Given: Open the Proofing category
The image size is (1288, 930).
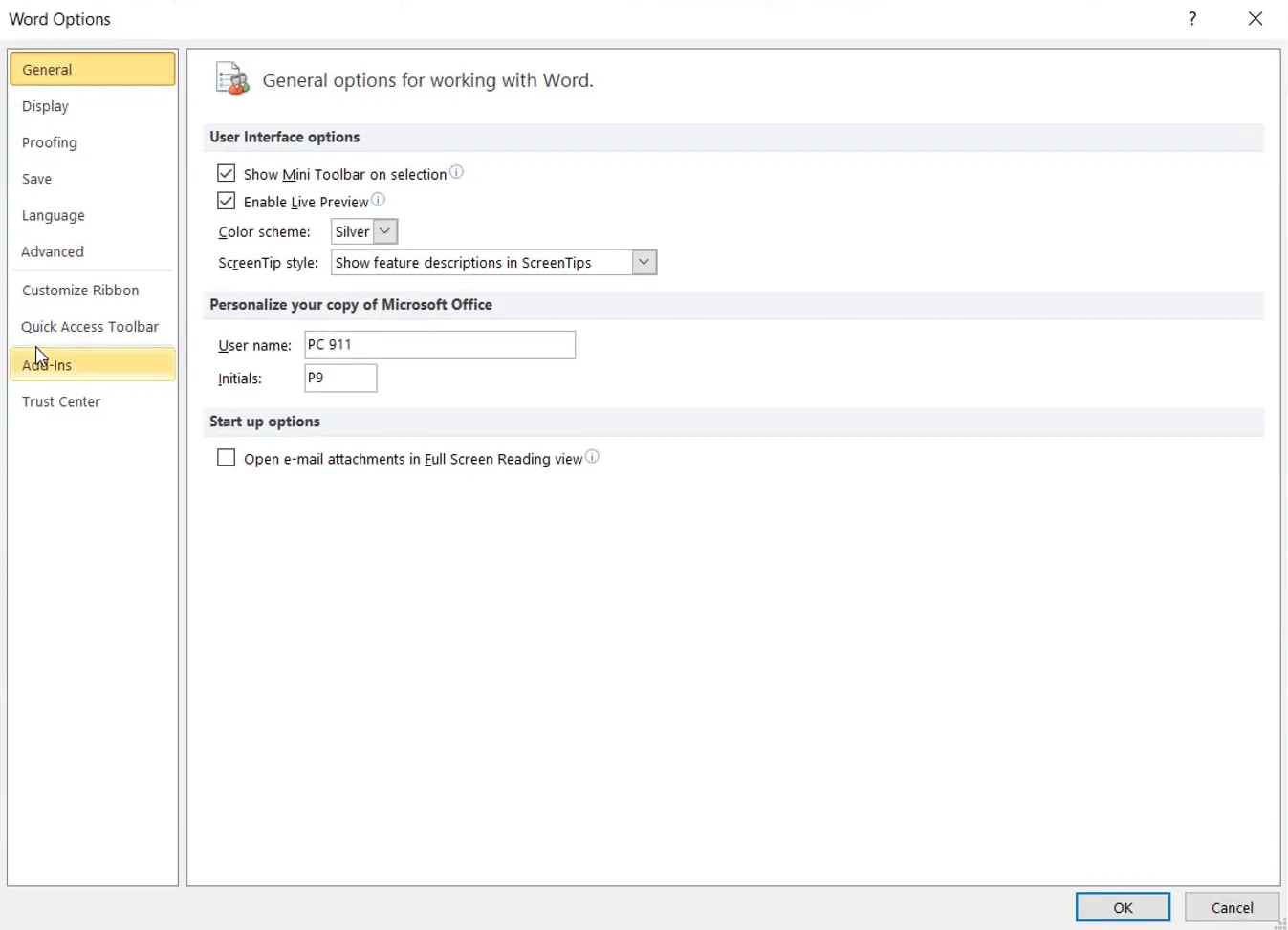Looking at the screenshot, I should click(93, 142).
